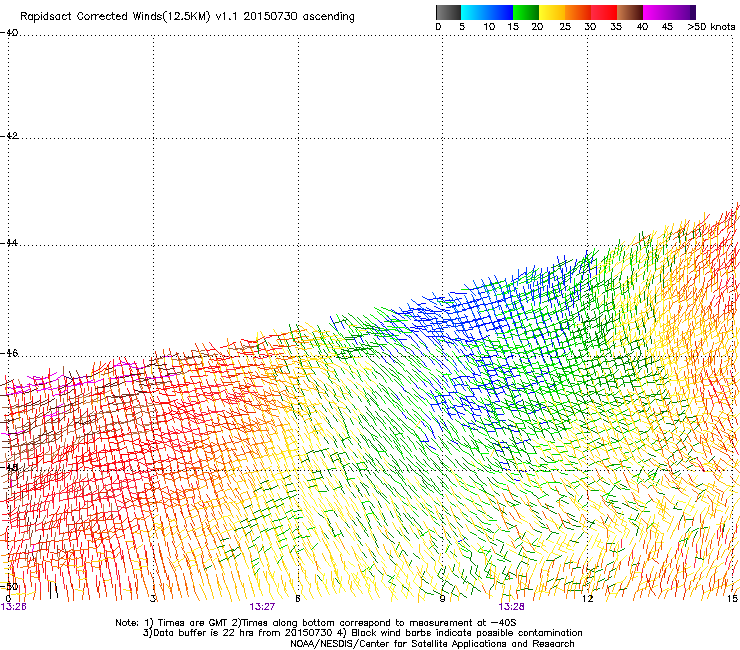Click the -50 latitude axis label

[9, 586]
